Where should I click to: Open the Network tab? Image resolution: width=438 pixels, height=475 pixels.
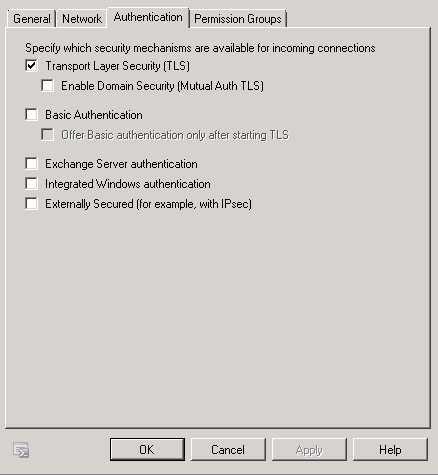pyautogui.click(x=82, y=19)
